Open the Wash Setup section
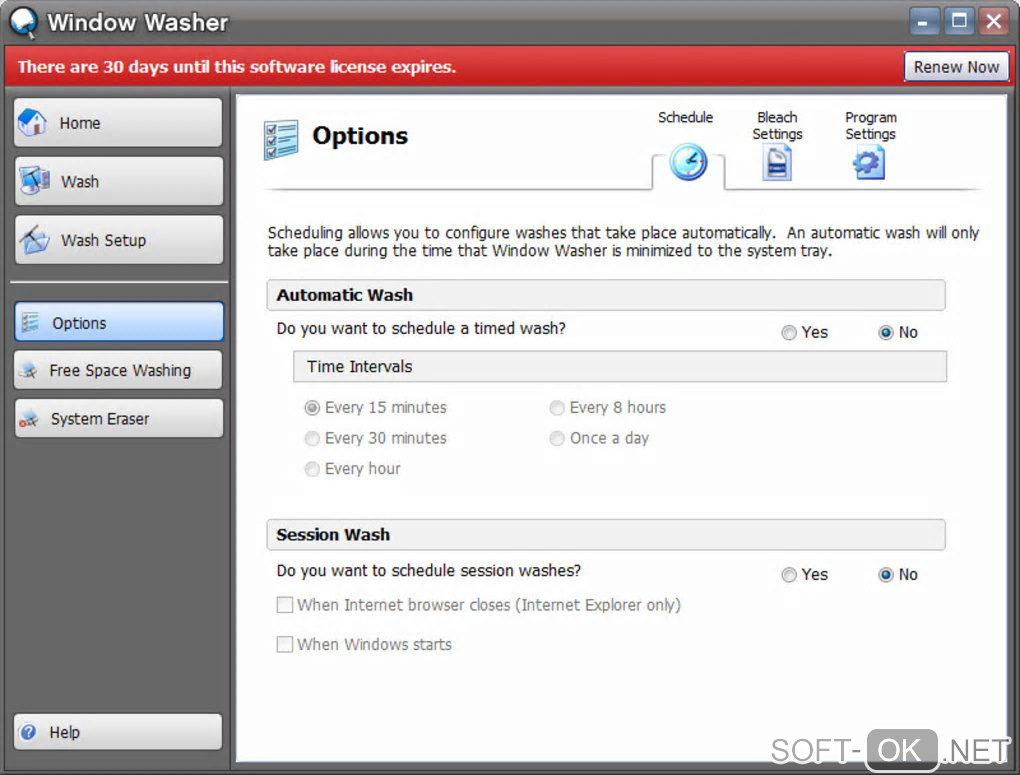Image resolution: width=1020 pixels, height=775 pixels. (x=118, y=240)
